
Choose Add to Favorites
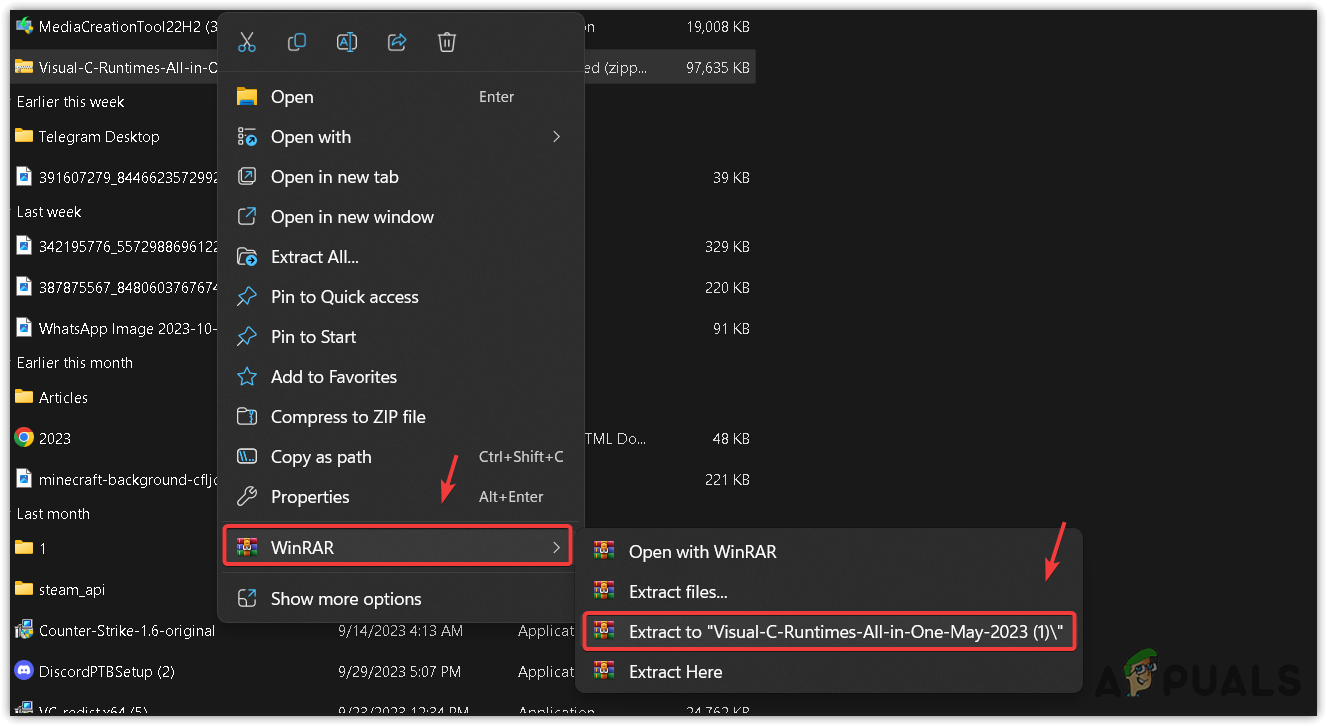tap(401, 377)
